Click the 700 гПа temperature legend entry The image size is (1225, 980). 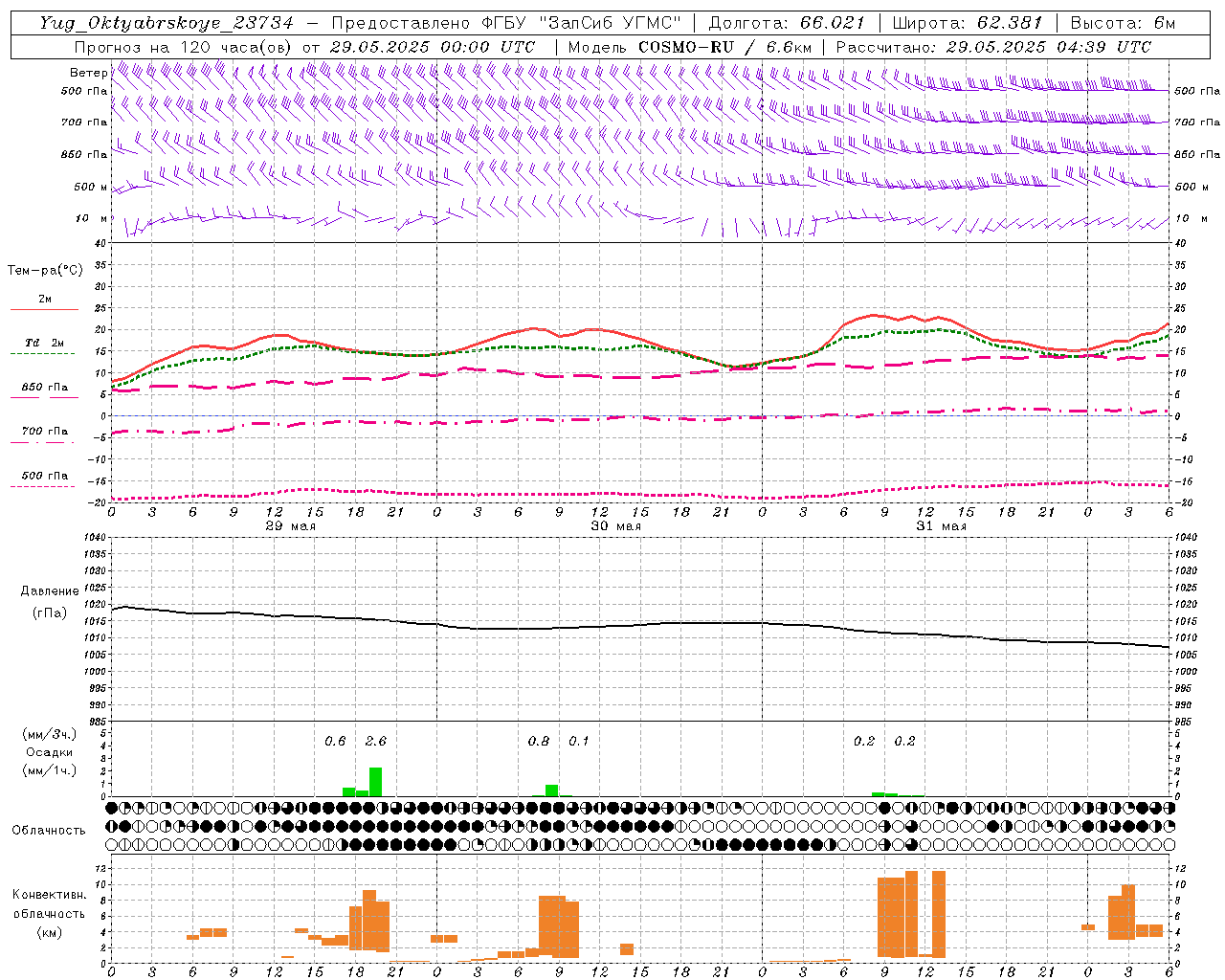coord(45,431)
